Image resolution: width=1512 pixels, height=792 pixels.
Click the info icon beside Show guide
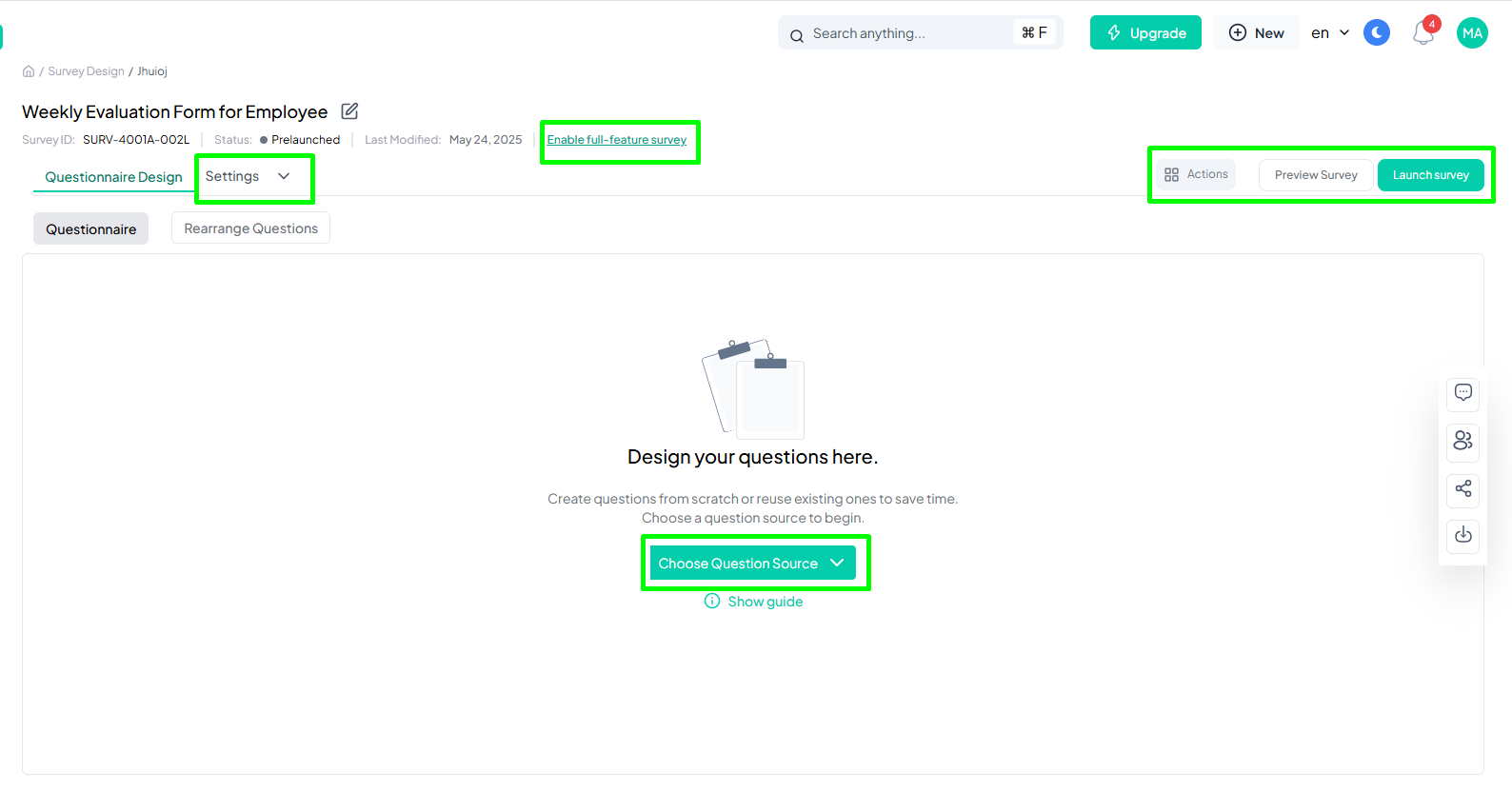pos(712,601)
